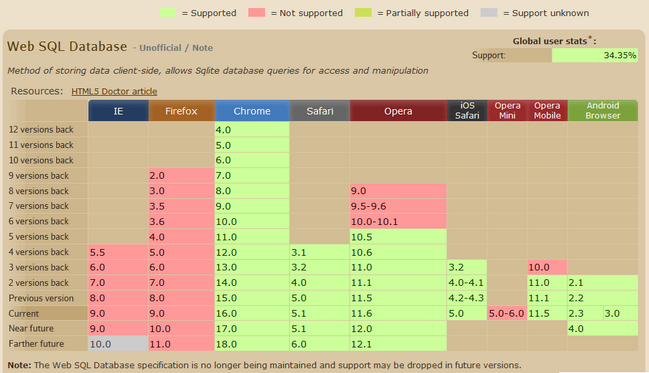
Task: Open the Unofficial status link
Action: point(160,48)
